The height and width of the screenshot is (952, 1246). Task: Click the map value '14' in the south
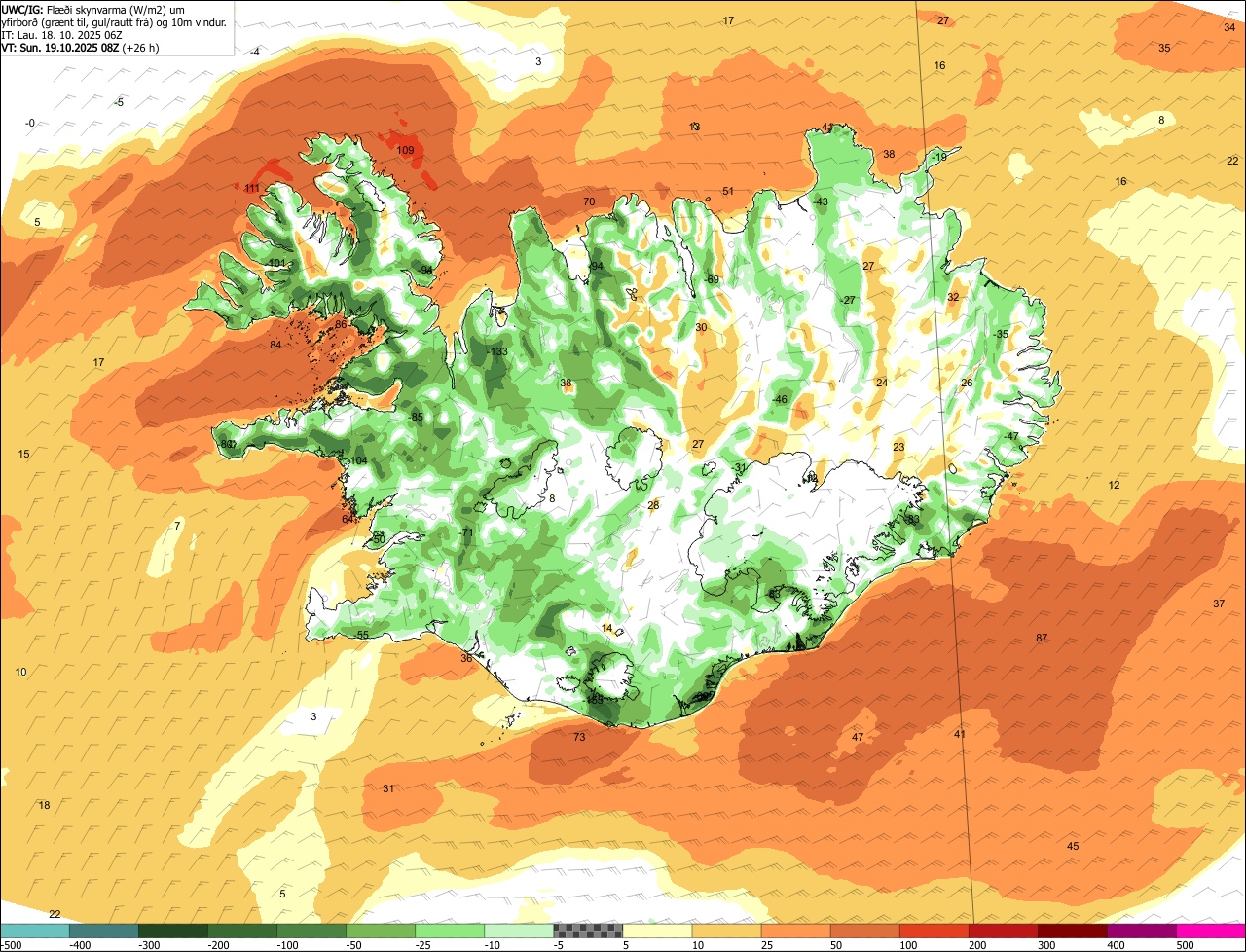pos(607,629)
